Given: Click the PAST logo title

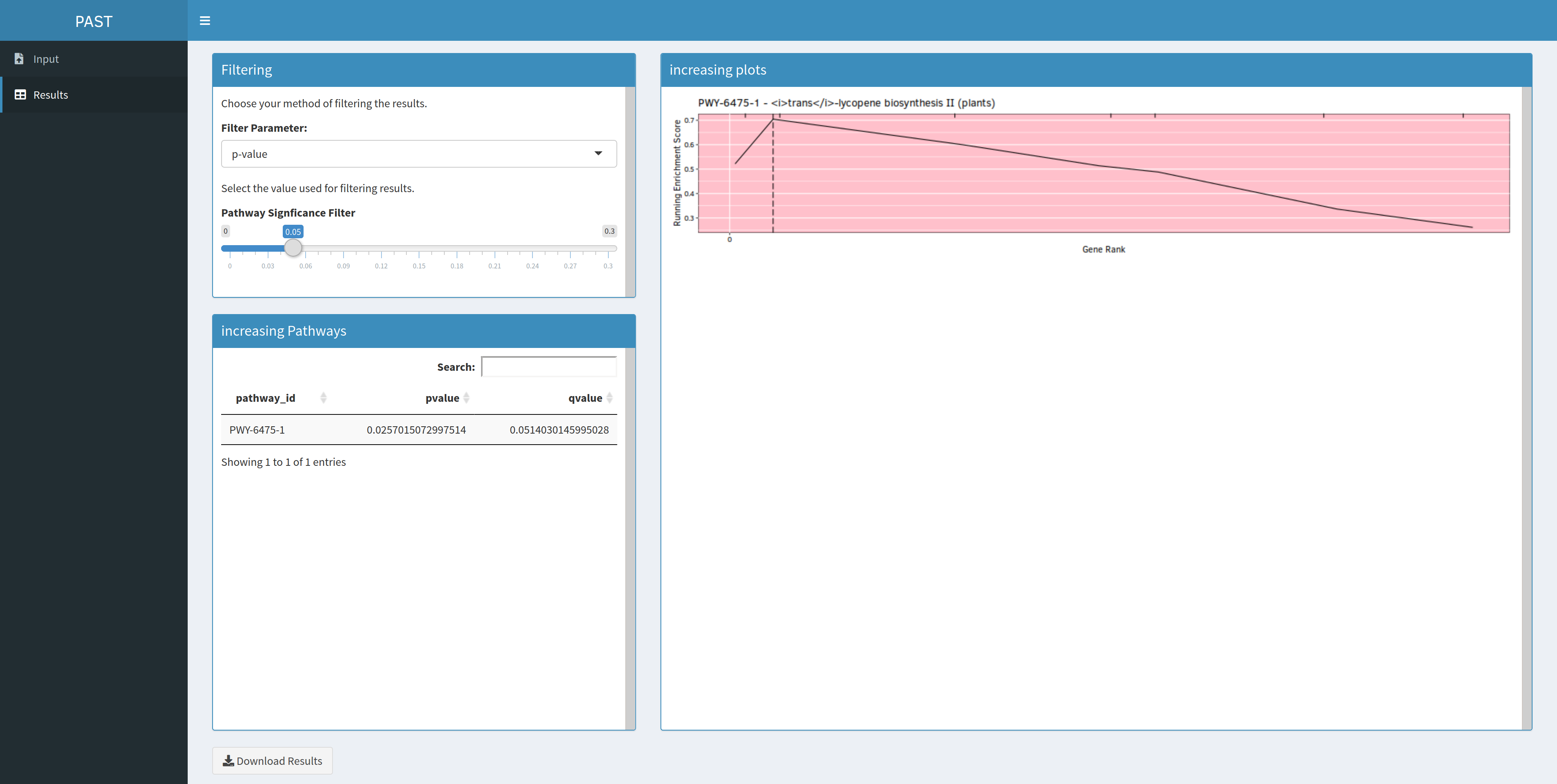Looking at the screenshot, I should tap(94, 21).
